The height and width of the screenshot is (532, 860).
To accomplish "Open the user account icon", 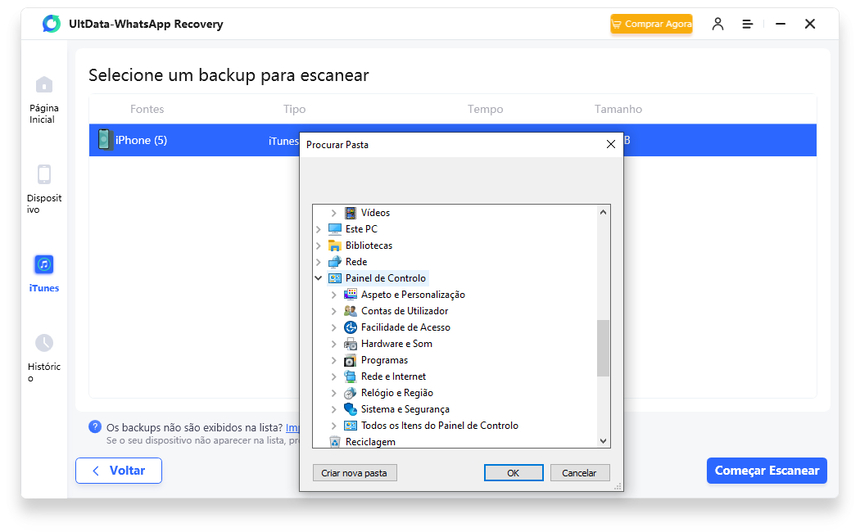I will click(x=717, y=24).
